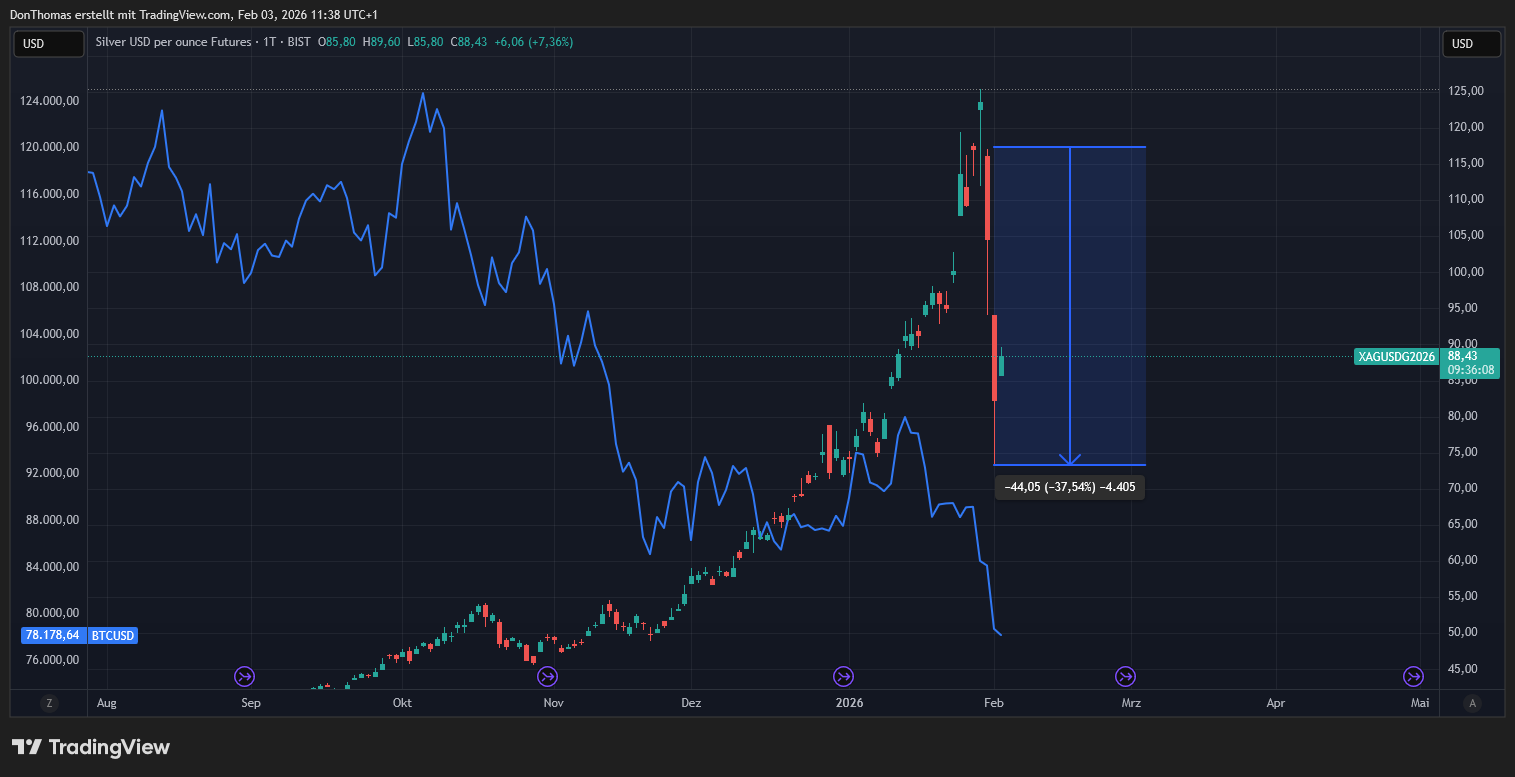The width and height of the screenshot is (1515, 777).
Task: Click the 120.000,00 level on left scale
Action: click(x=49, y=146)
